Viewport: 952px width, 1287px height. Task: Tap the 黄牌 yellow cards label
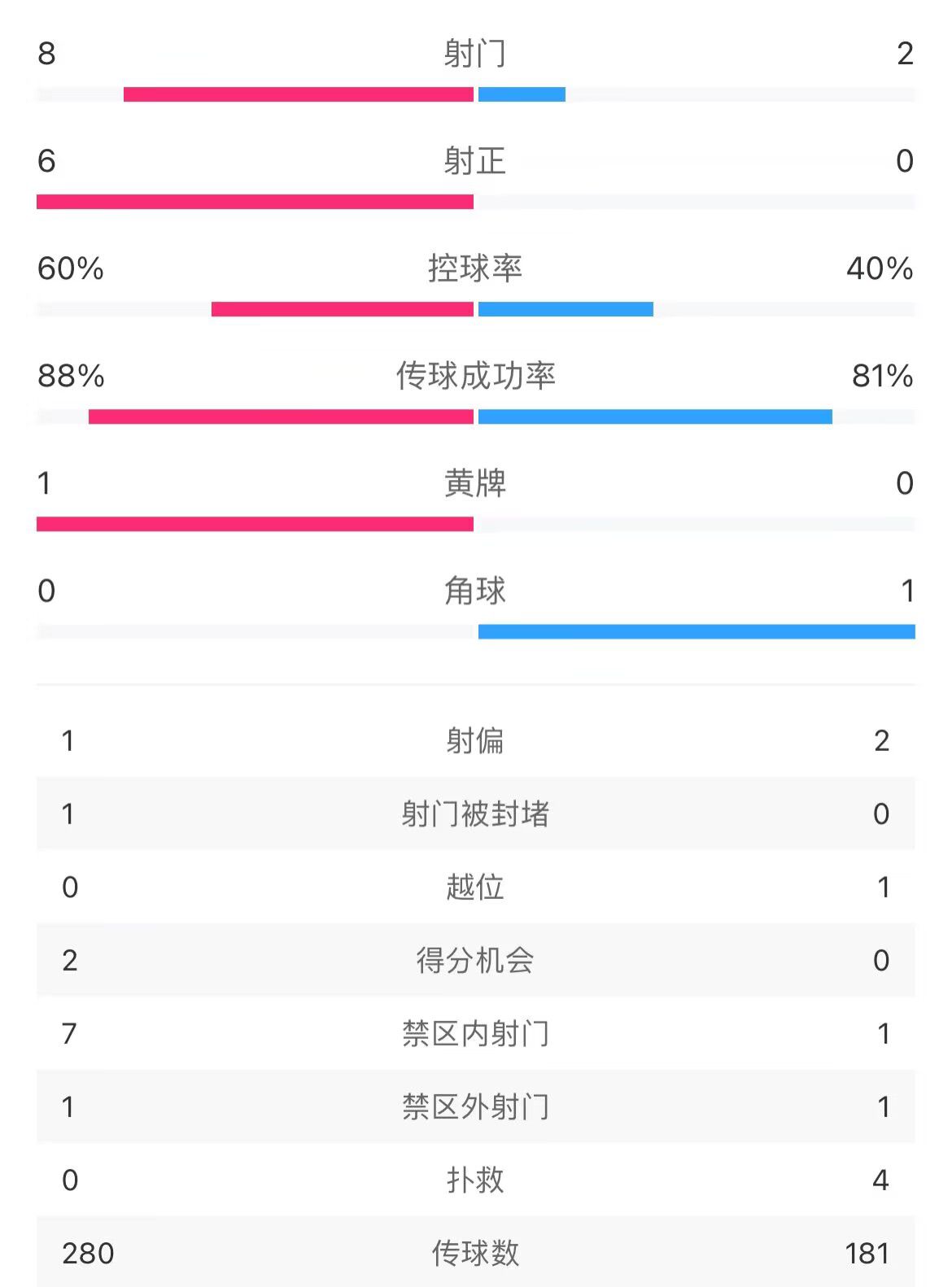(475, 483)
